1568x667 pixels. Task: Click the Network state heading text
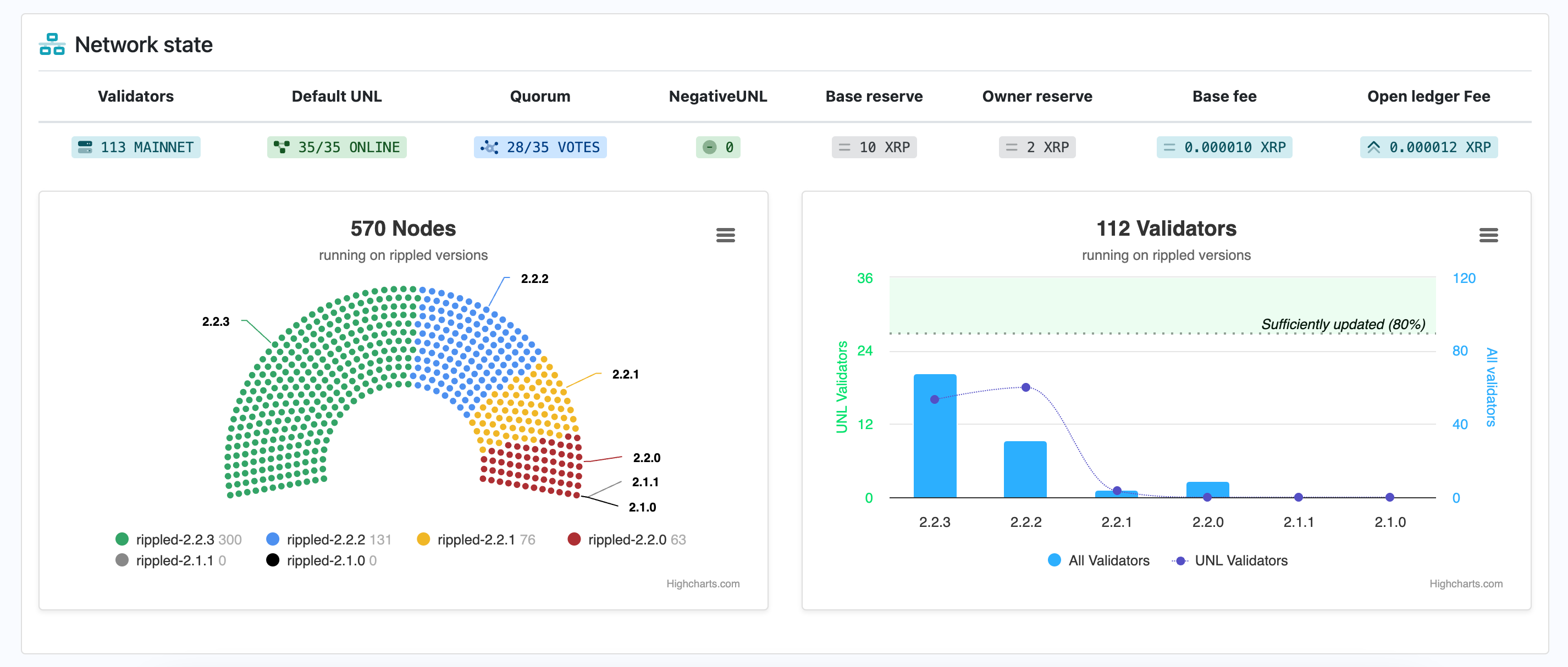(x=143, y=45)
